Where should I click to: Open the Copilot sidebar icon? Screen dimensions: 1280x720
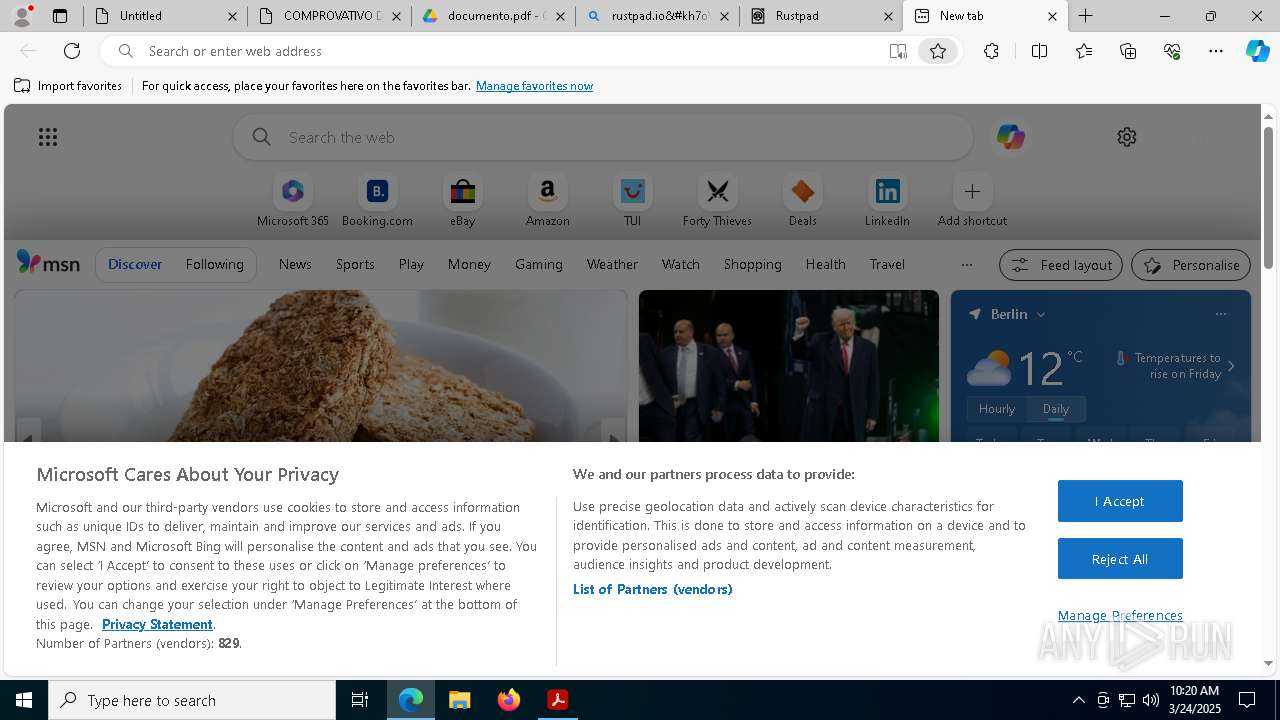click(x=1257, y=51)
